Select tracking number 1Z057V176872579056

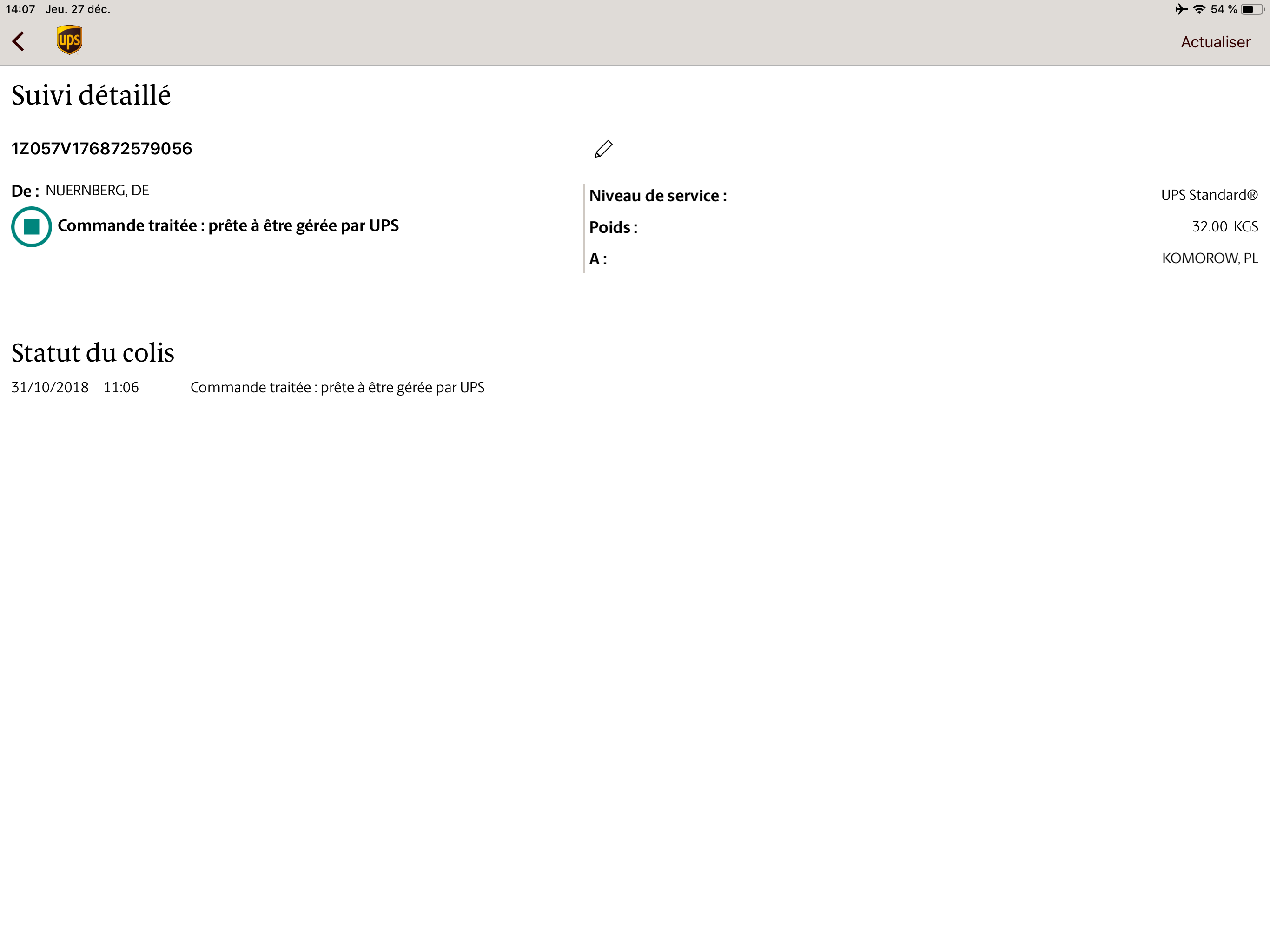pos(102,149)
